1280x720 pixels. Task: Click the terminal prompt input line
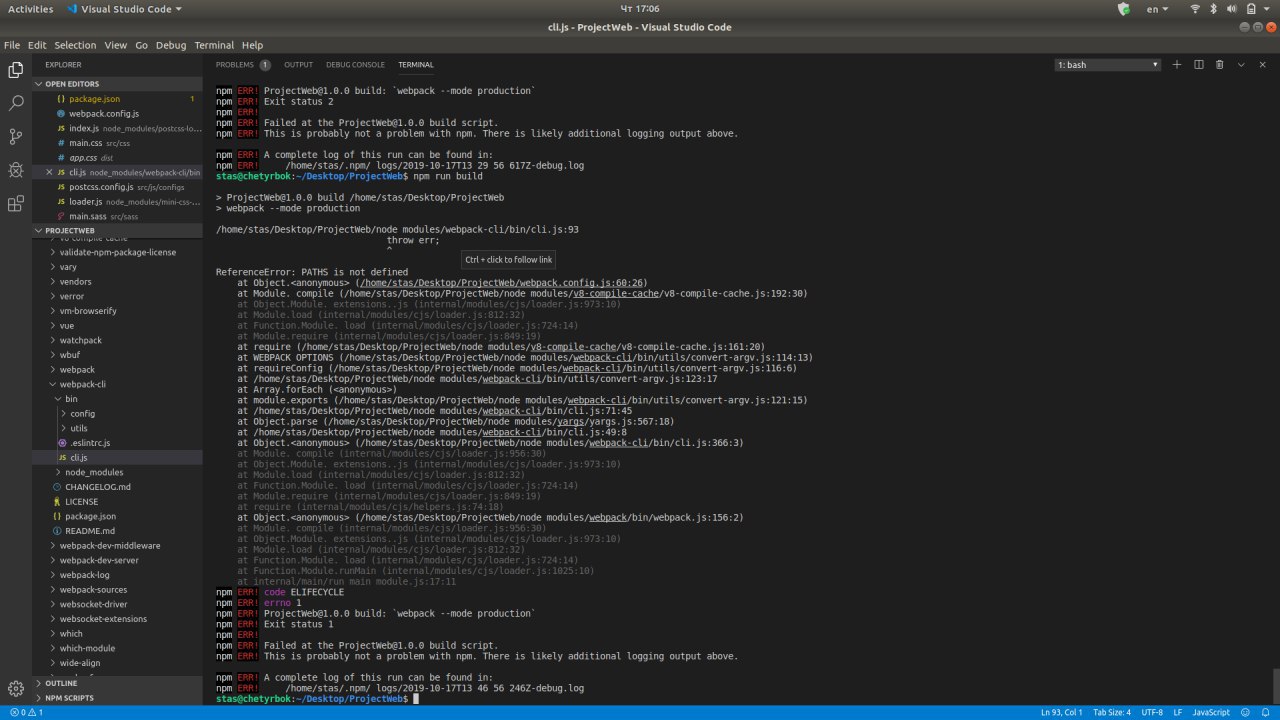coord(741,699)
